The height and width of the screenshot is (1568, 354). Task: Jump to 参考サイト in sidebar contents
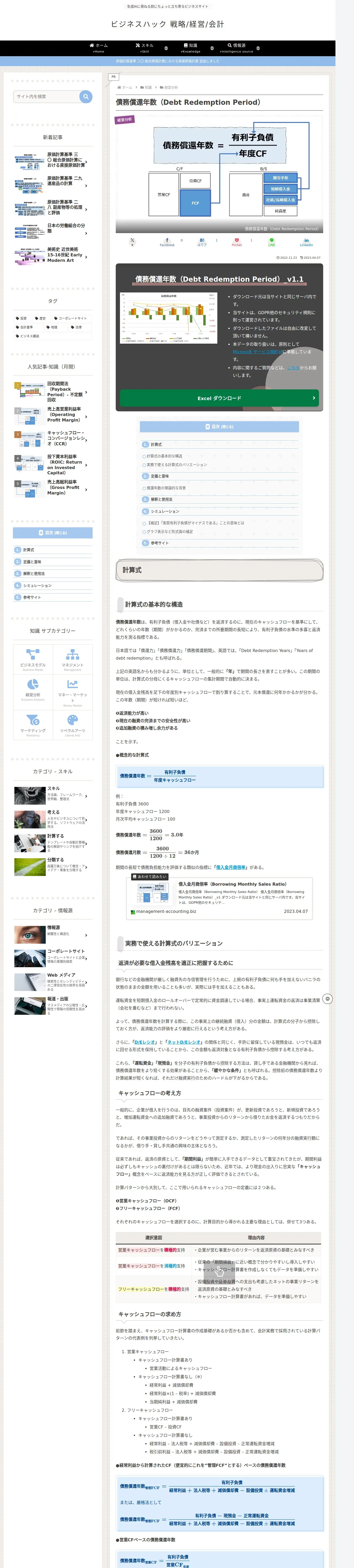pos(53,597)
